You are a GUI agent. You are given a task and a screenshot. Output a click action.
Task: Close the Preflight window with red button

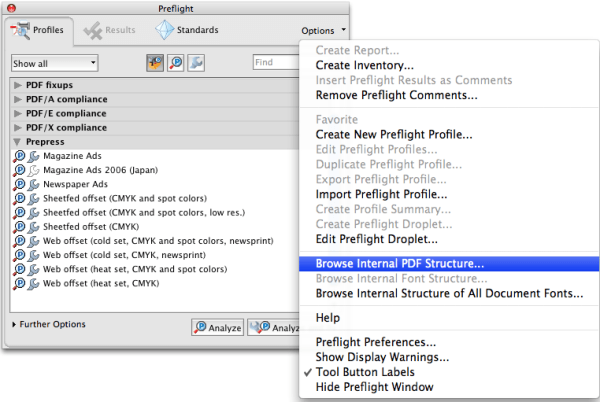(11, 8)
